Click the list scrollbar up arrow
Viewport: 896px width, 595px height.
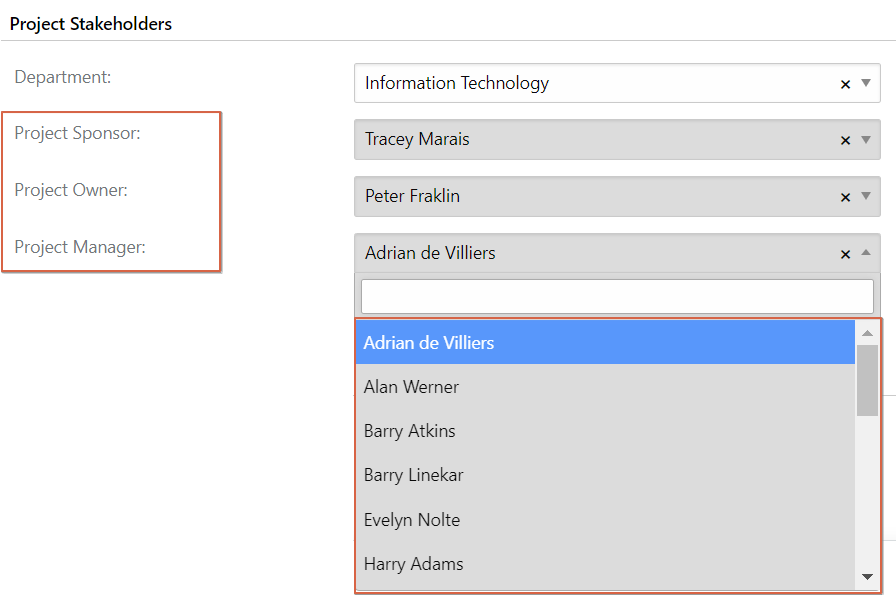click(x=867, y=333)
